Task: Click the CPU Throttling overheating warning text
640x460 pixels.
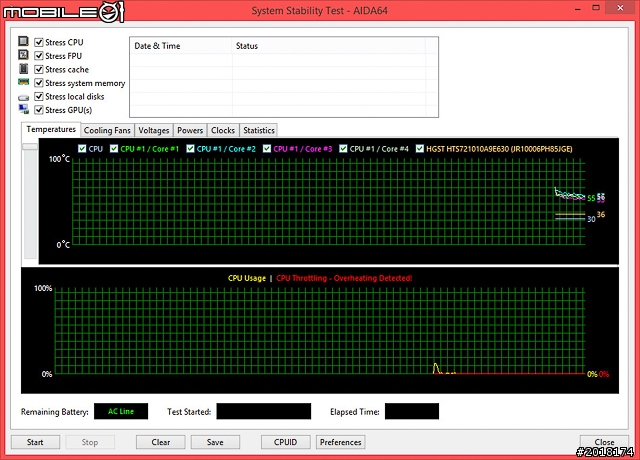Action: [x=344, y=278]
